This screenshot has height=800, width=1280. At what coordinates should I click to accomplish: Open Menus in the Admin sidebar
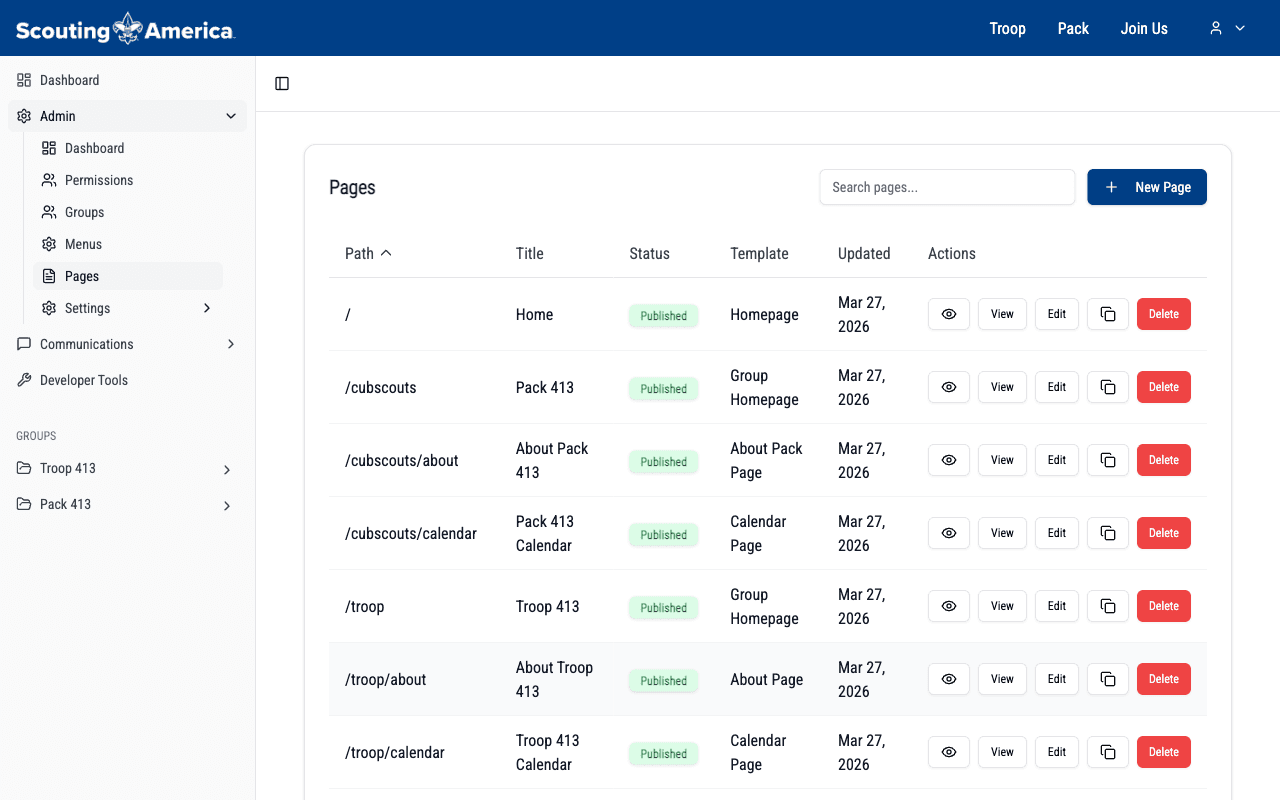(128, 244)
